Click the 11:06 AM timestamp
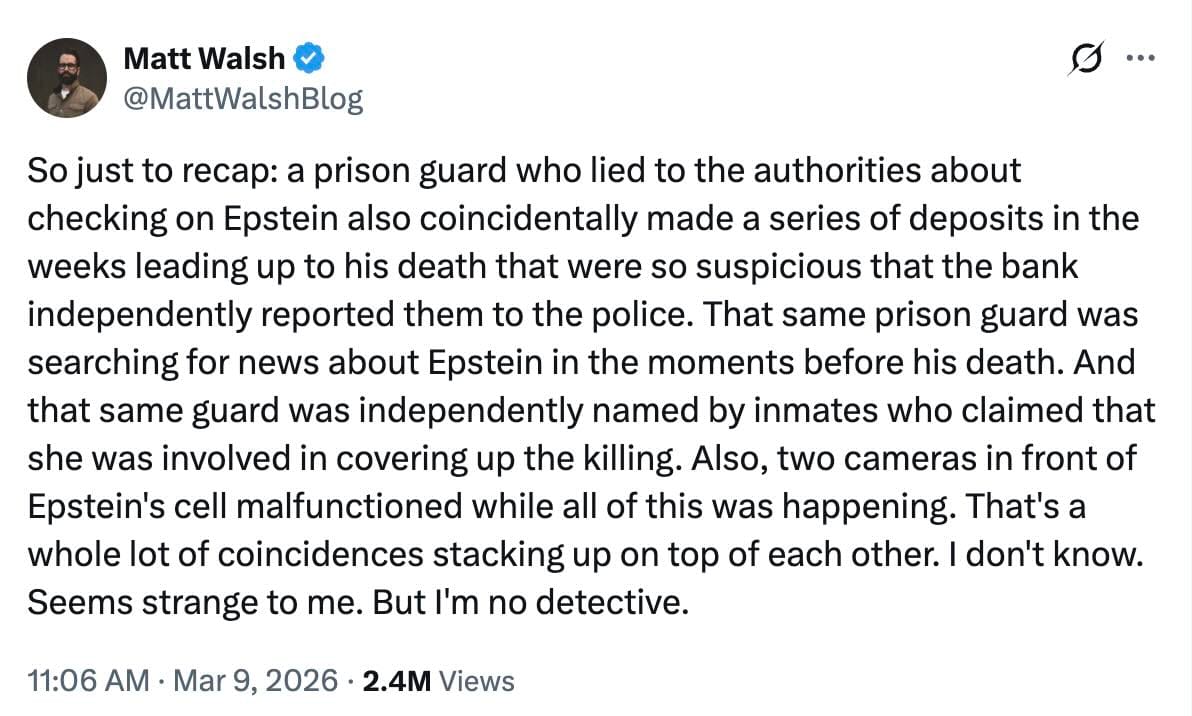 click(88, 680)
